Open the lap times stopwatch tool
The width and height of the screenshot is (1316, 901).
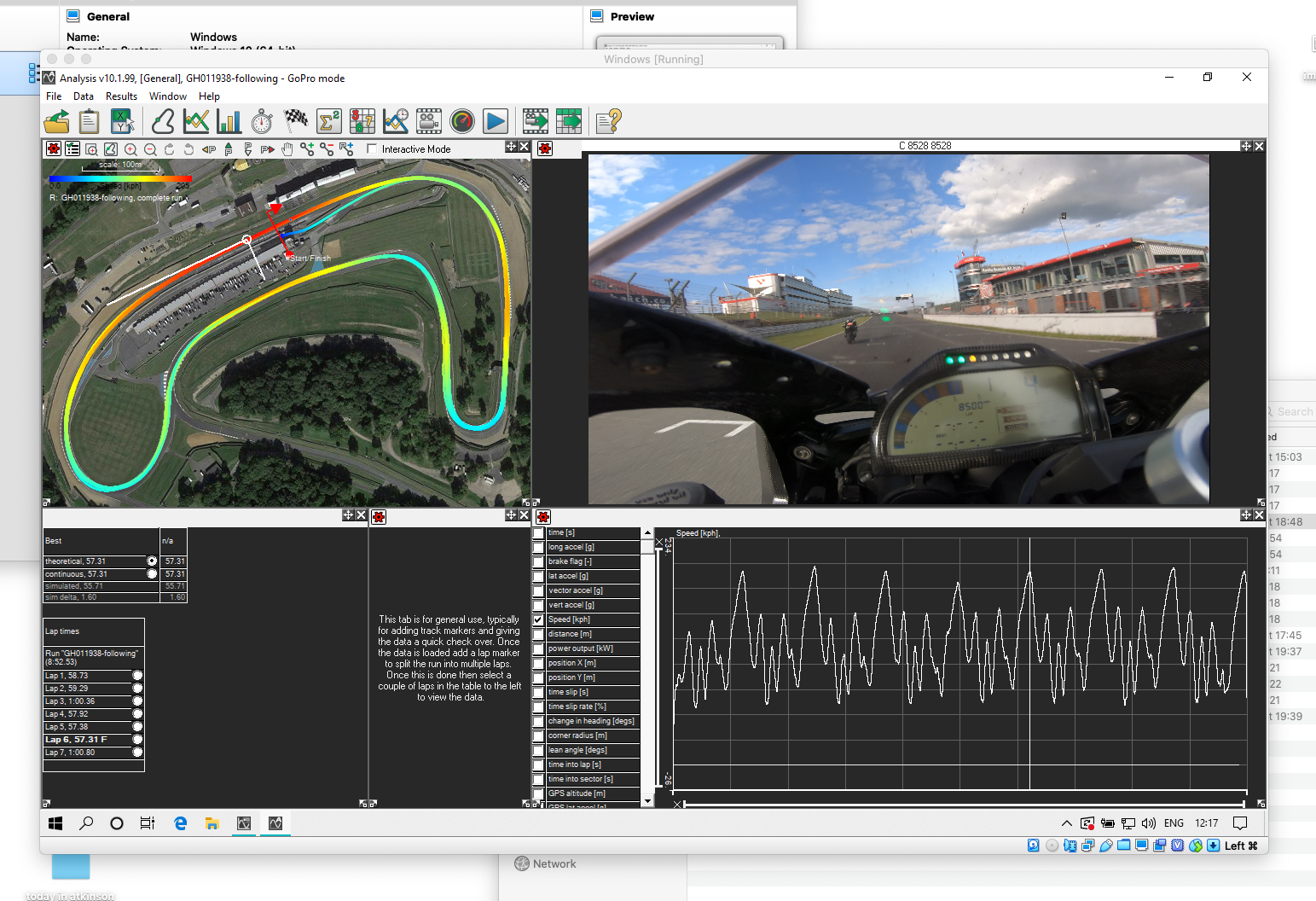[262, 121]
